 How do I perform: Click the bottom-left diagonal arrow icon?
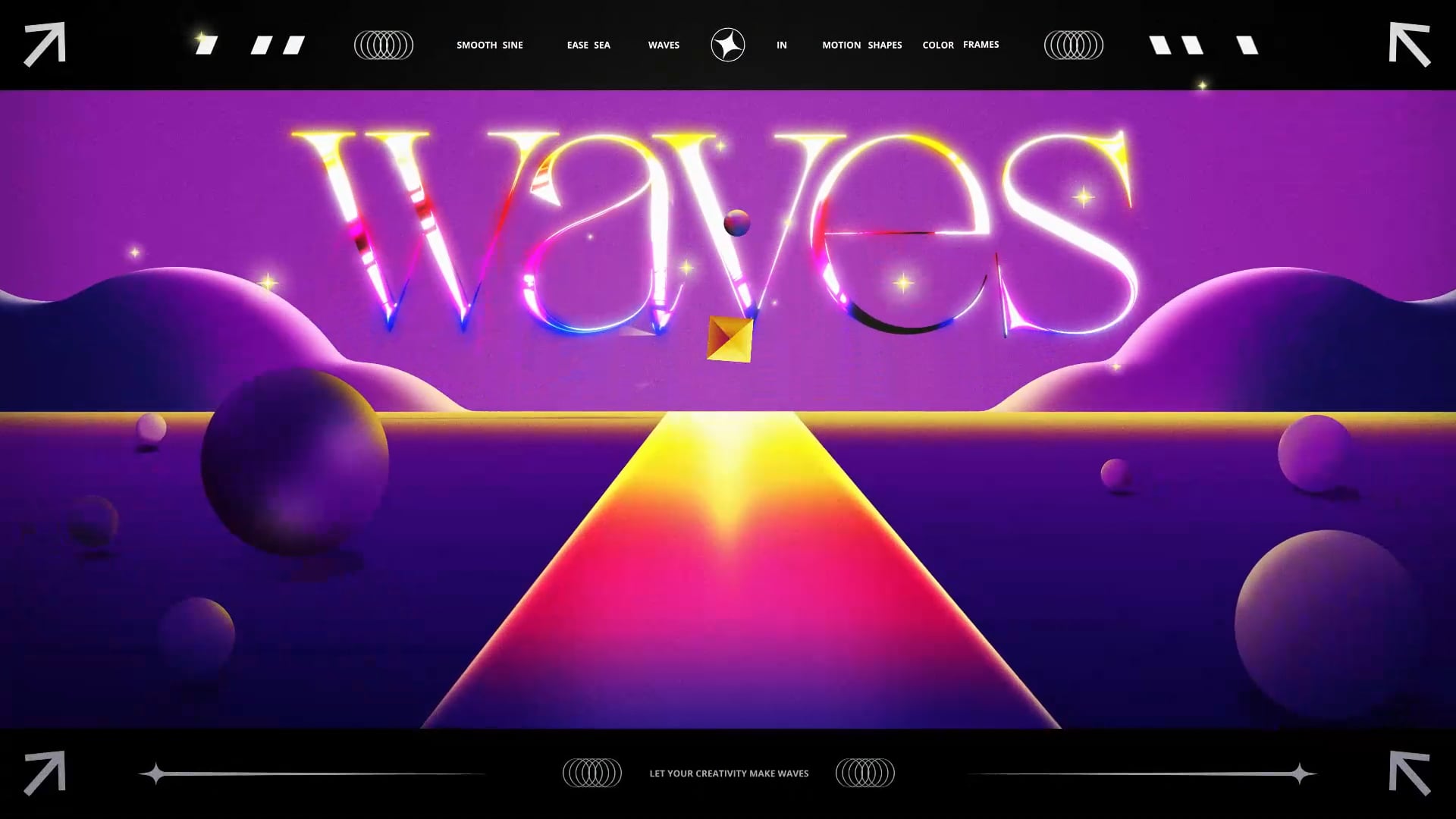coord(45,773)
